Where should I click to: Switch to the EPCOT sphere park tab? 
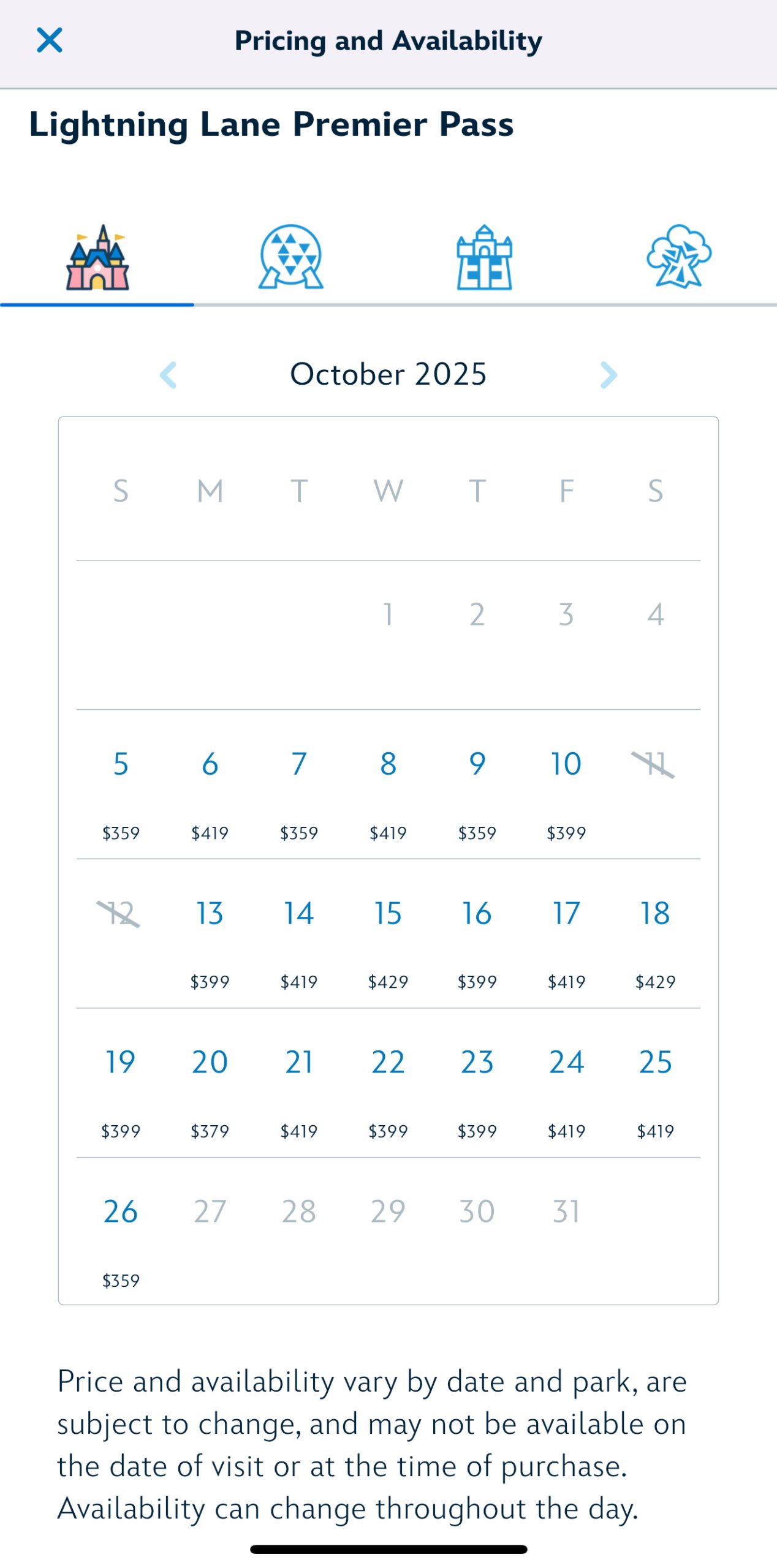(291, 257)
